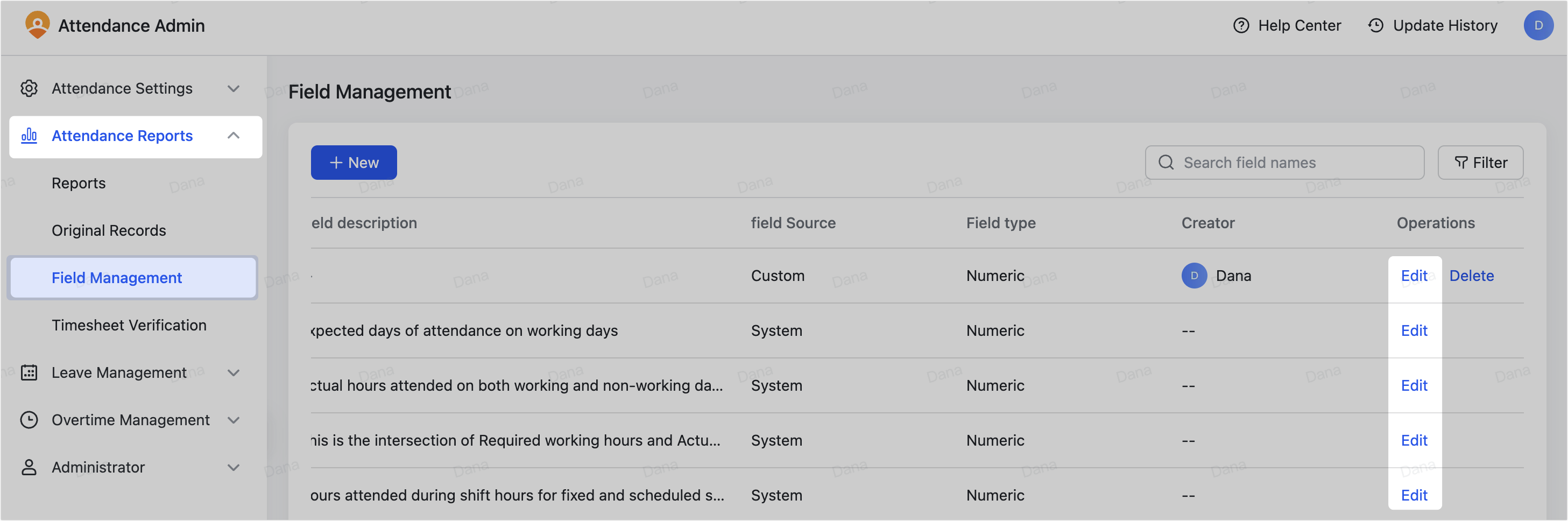This screenshot has width=1568, height=521.
Task: Click the Attendance Admin logo icon
Action: coord(37,25)
